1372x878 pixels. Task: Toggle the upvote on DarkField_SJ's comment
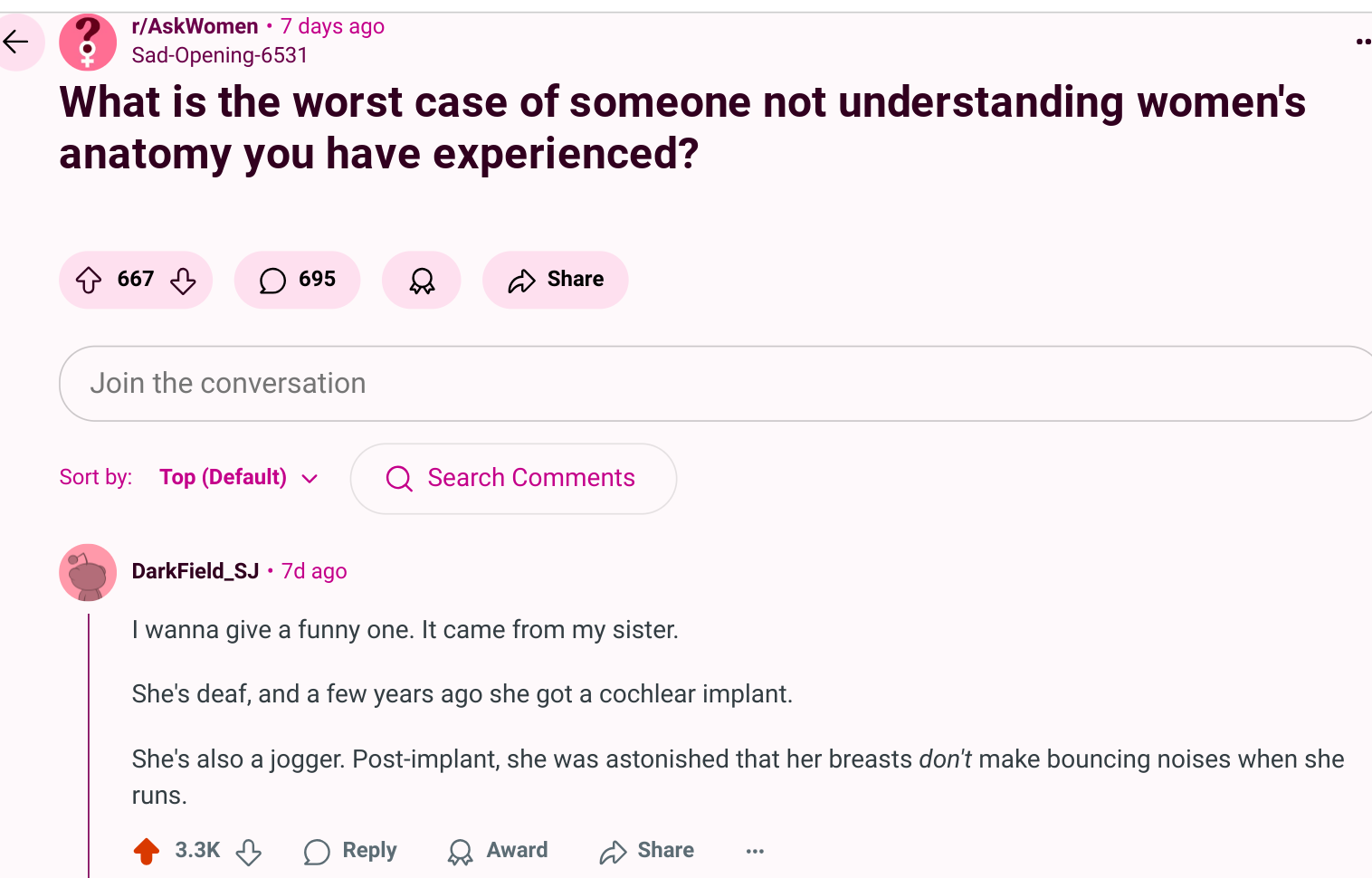tap(147, 851)
